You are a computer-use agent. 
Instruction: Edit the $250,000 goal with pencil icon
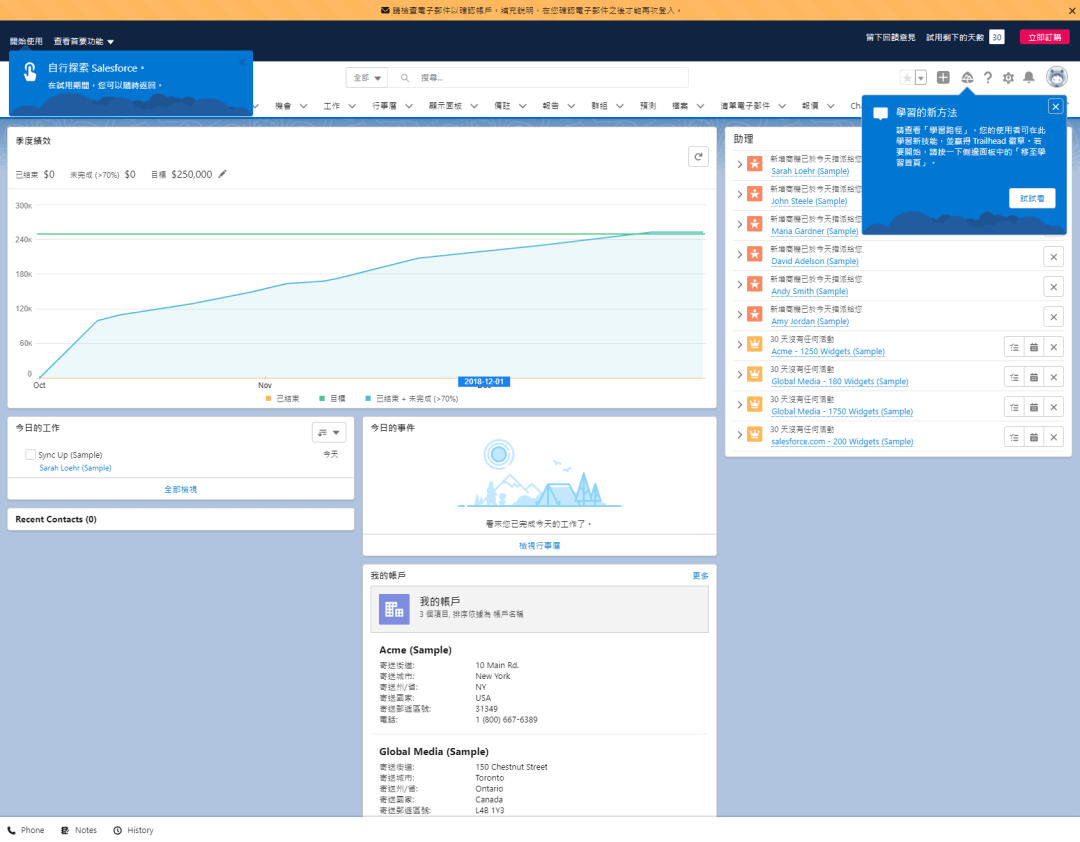coord(222,174)
